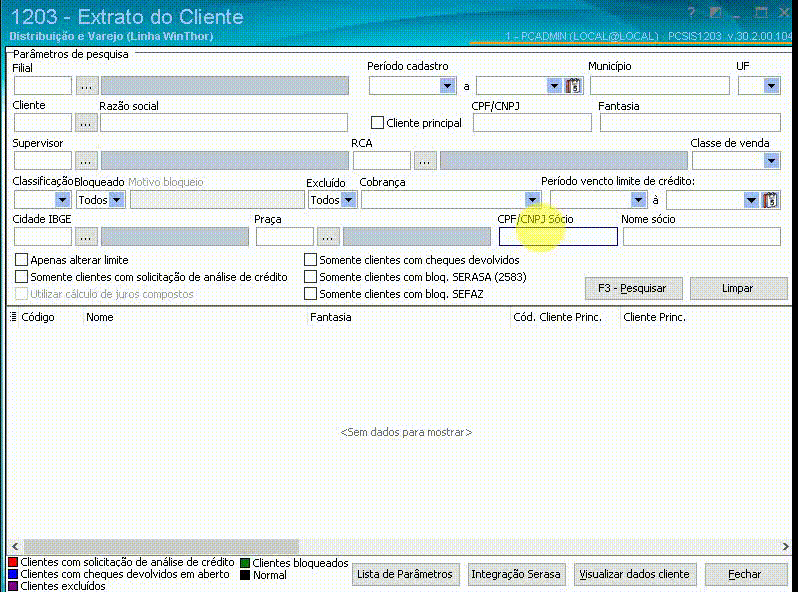This screenshot has width=798, height=592.
Task: Click the Razão social input field
Action: (x=224, y=123)
